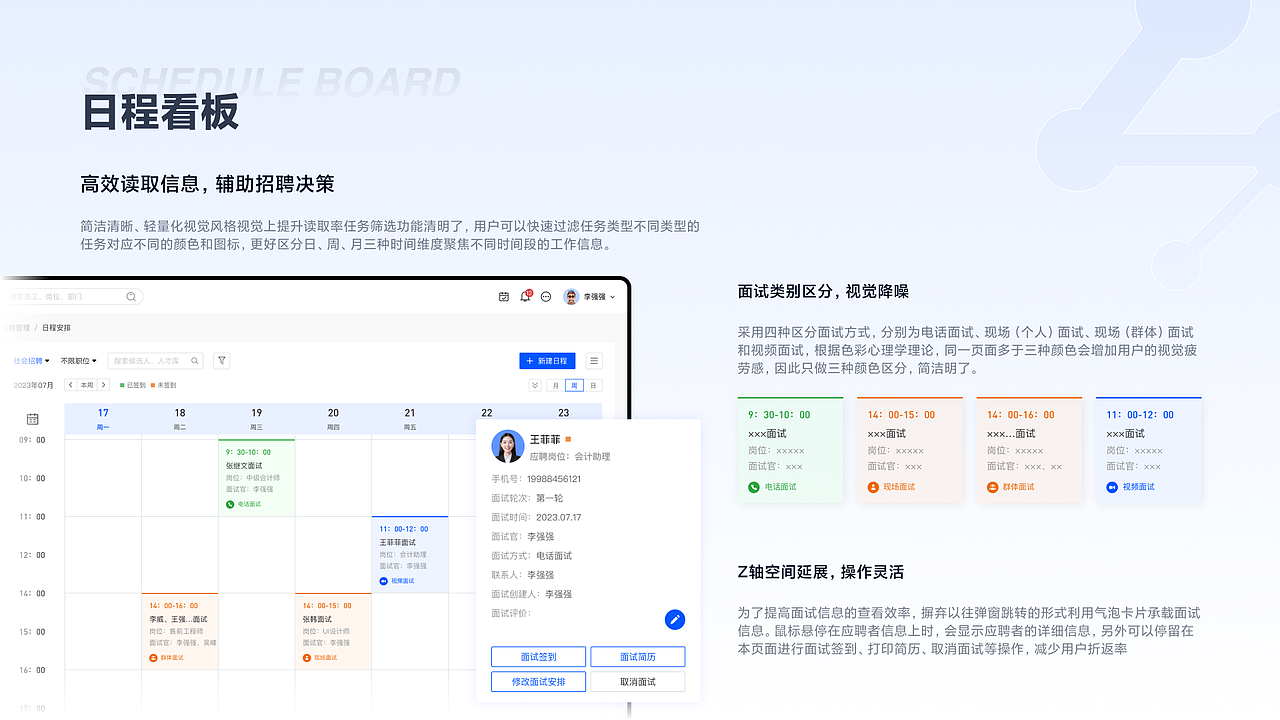This screenshot has height=720, width=1280.
Task: Click orange status marker beside 王菲菲
Action: pyautogui.click(x=568, y=439)
